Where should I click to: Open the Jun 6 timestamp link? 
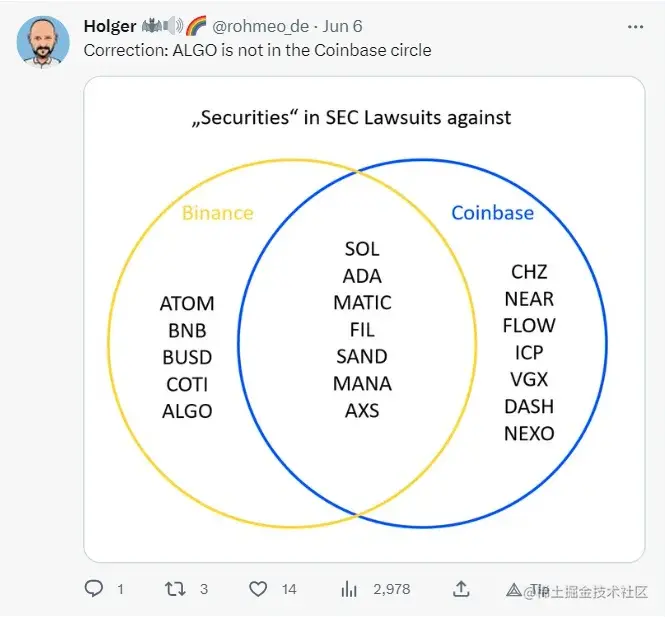[x=342, y=26]
